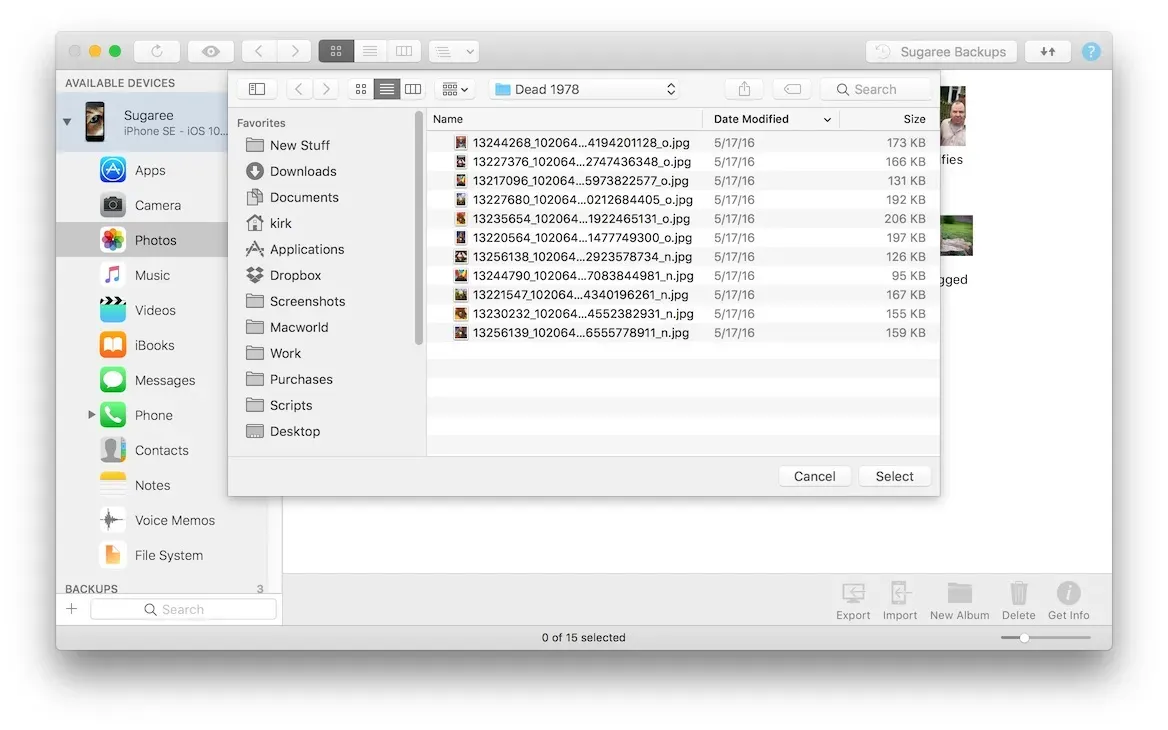
Task: Switch the file dialog to column view
Action: tap(412, 88)
